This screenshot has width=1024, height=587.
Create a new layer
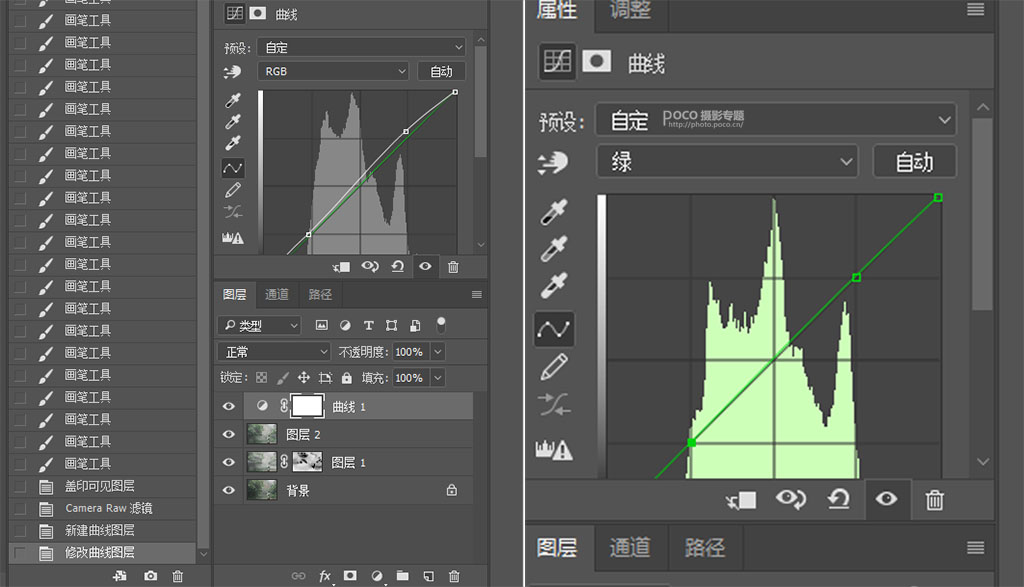click(428, 576)
